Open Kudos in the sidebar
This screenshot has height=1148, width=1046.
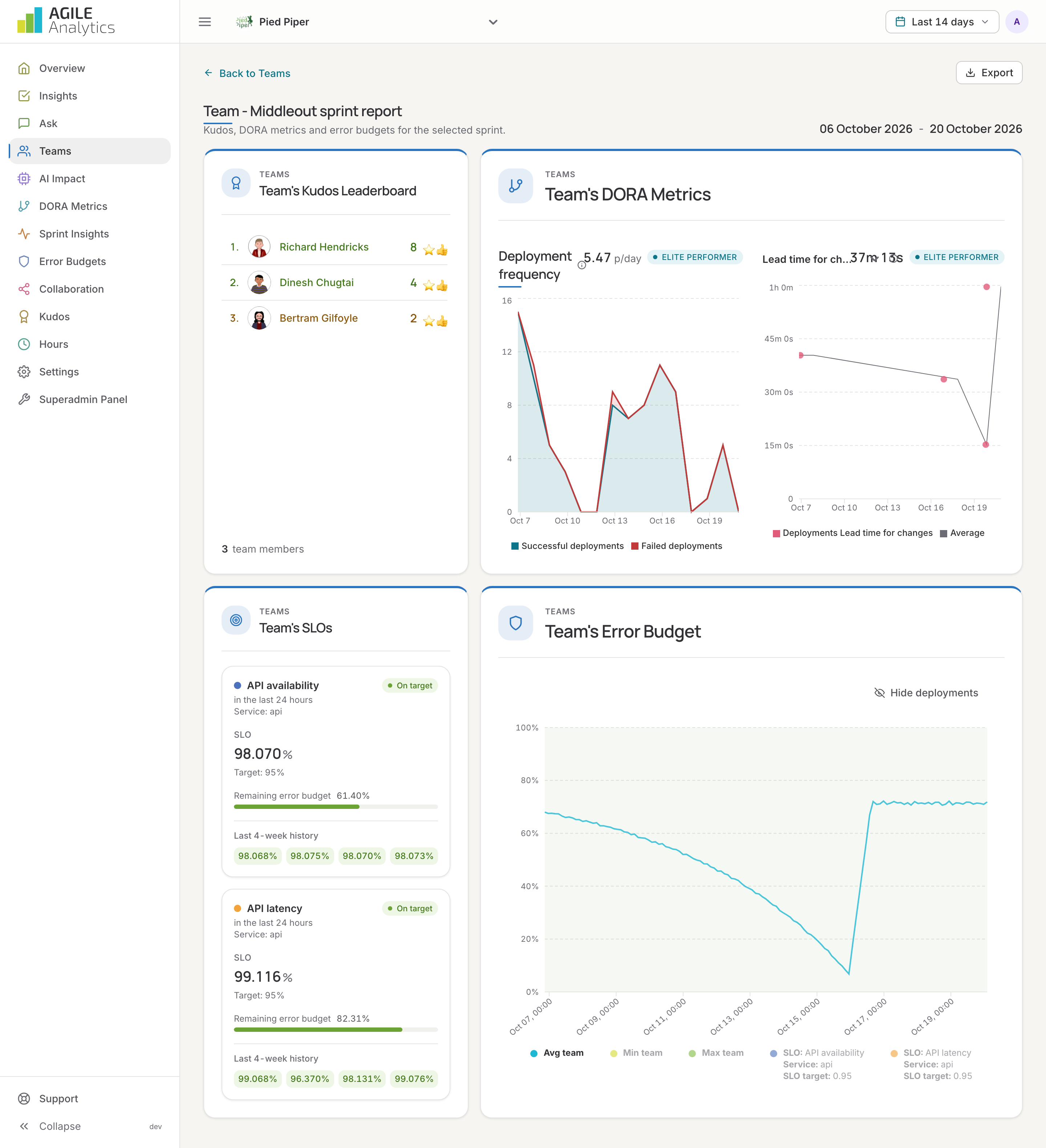pyautogui.click(x=90, y=317)
